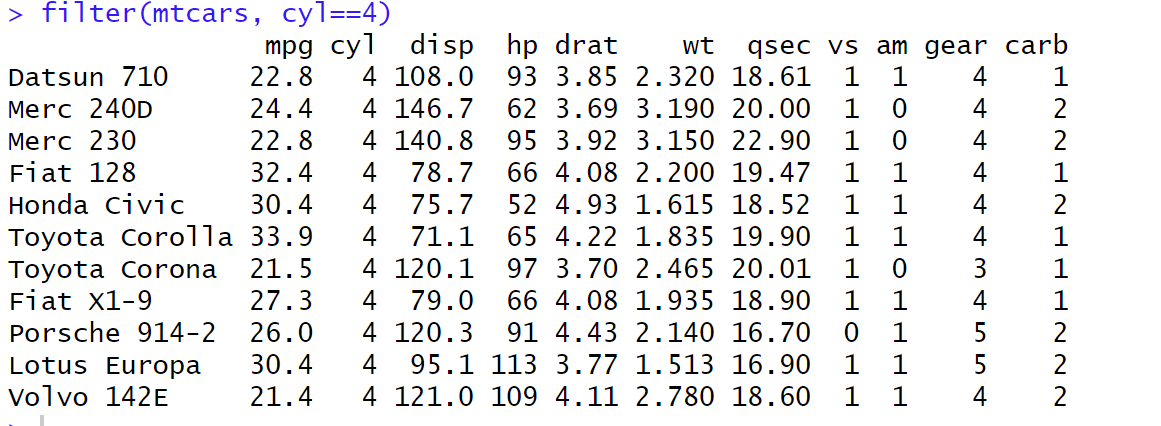Click the cyl column header
The width and height of the screenshot is (1161, 426).
pos(353,47)
